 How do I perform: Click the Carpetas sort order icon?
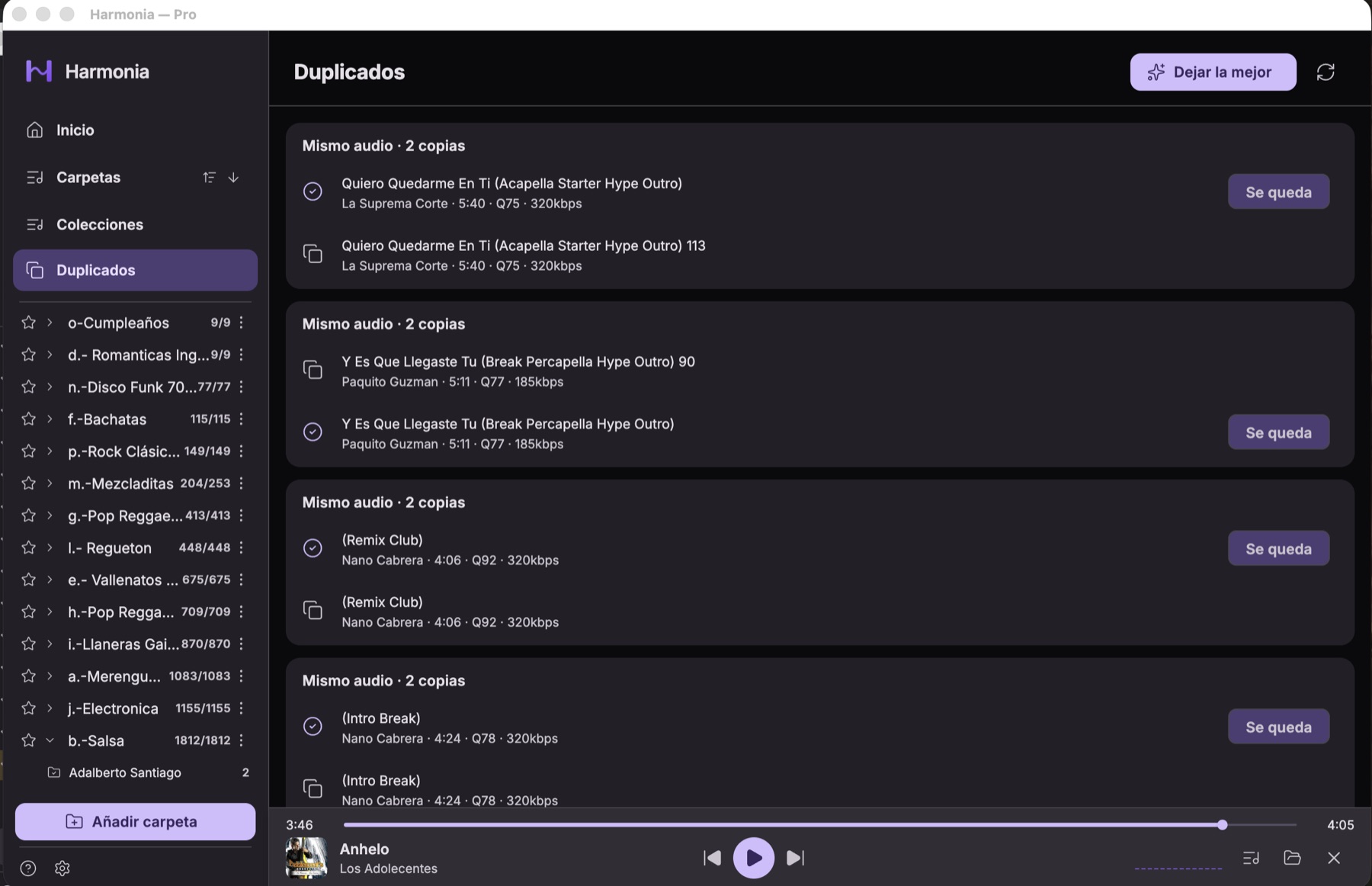[209, 178]
